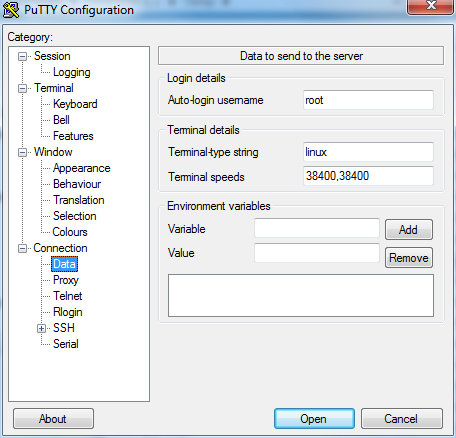Click the 'Data to send to the server' header
Image resolution: width=456 pixels, height=438 pixels.
pos(301,56)
